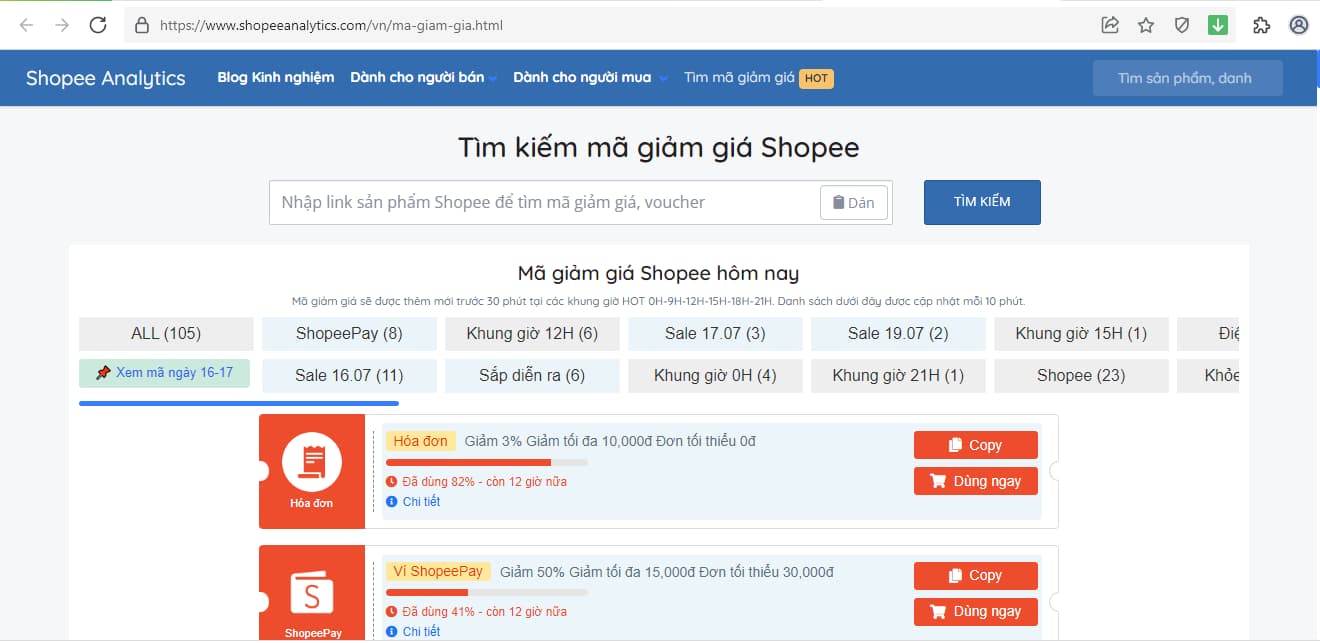The height and width of the screenshot is (643, 1320).
Task: Click the share page icon in address bar
Action: (x=1110, y=25)
